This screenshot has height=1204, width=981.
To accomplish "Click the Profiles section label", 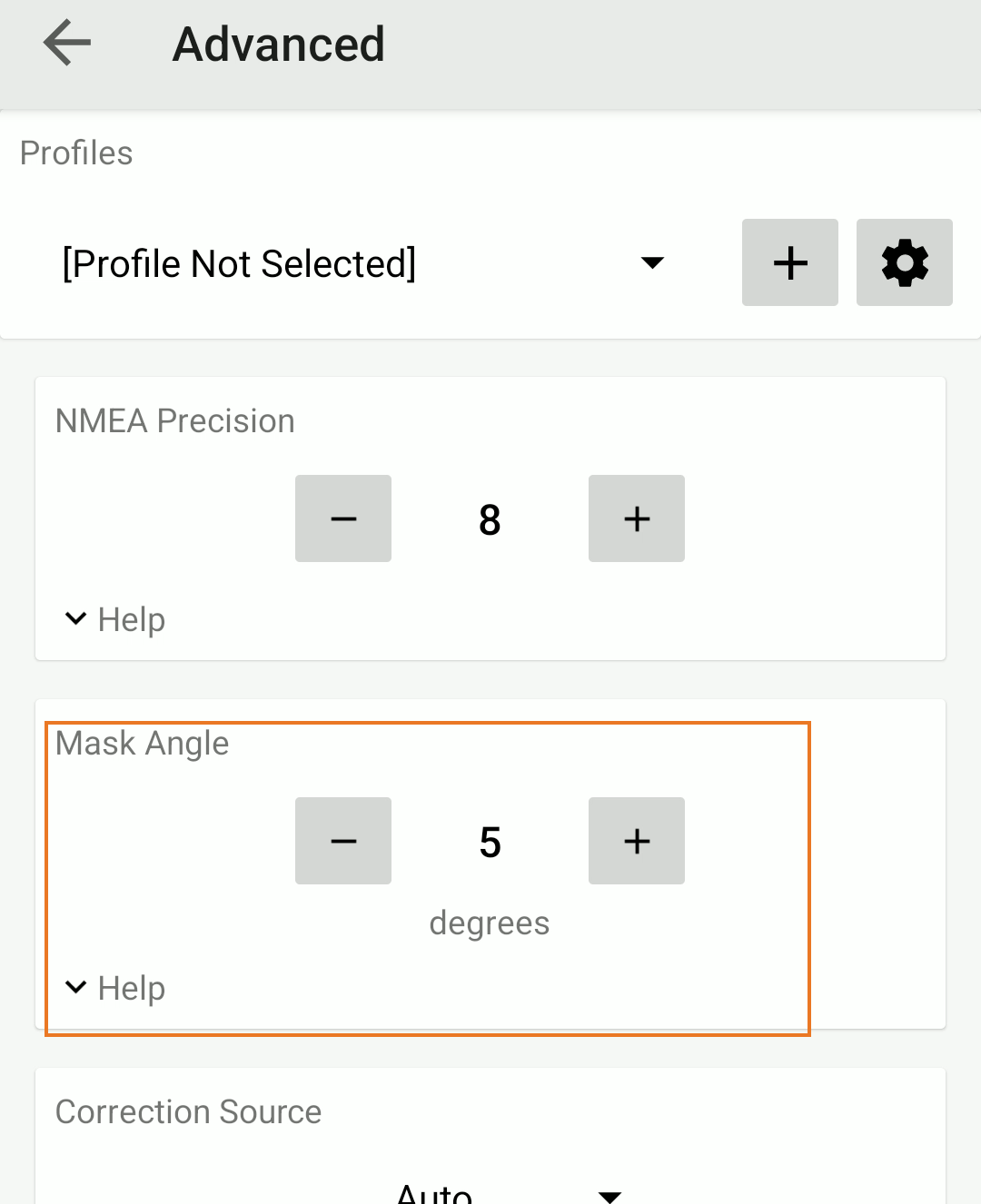I will point(76,153).
